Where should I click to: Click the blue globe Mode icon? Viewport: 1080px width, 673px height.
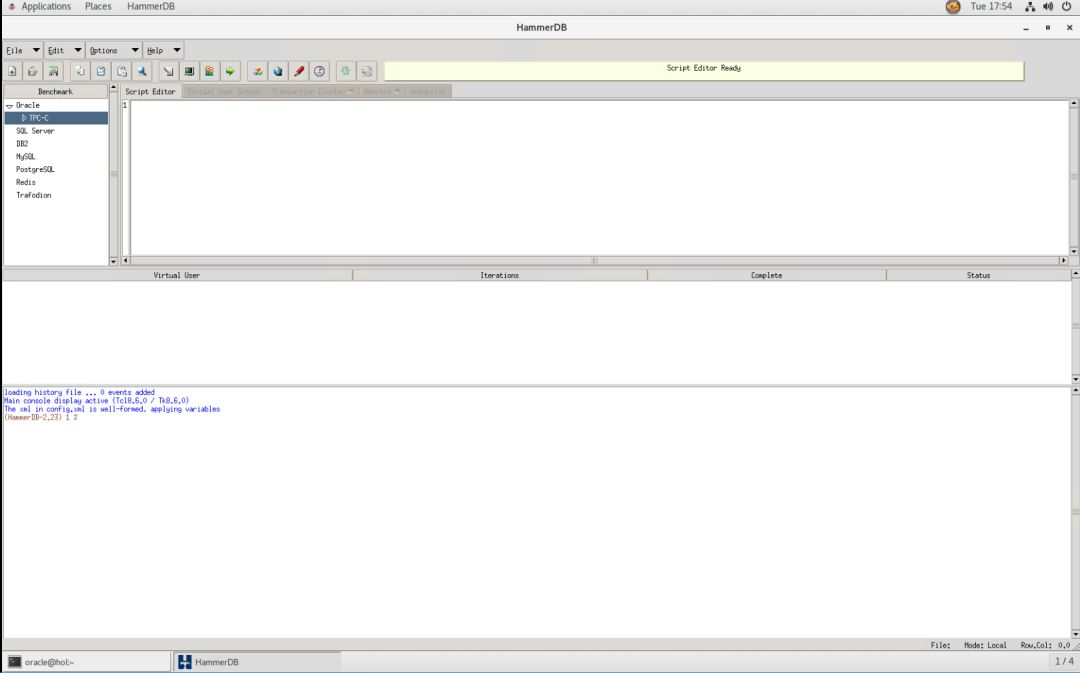coord(278,71)
